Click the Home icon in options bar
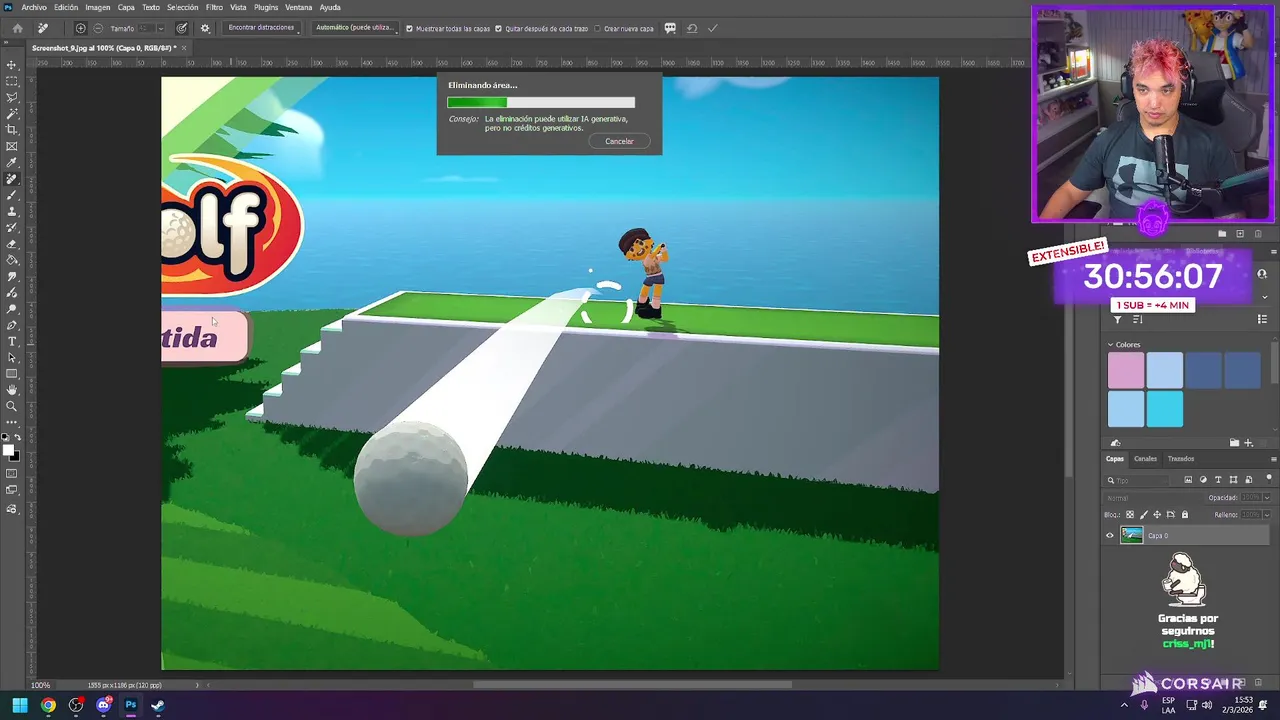 tap(17, 28)
